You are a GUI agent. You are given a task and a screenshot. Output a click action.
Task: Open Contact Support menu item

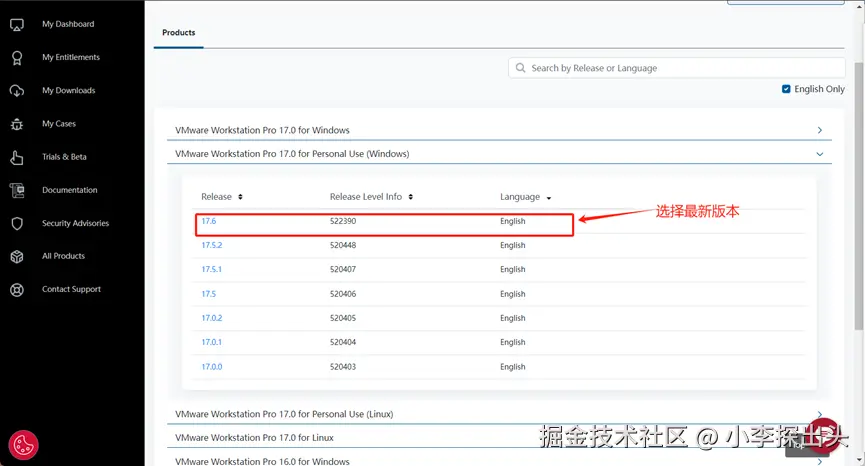[71, 289]
